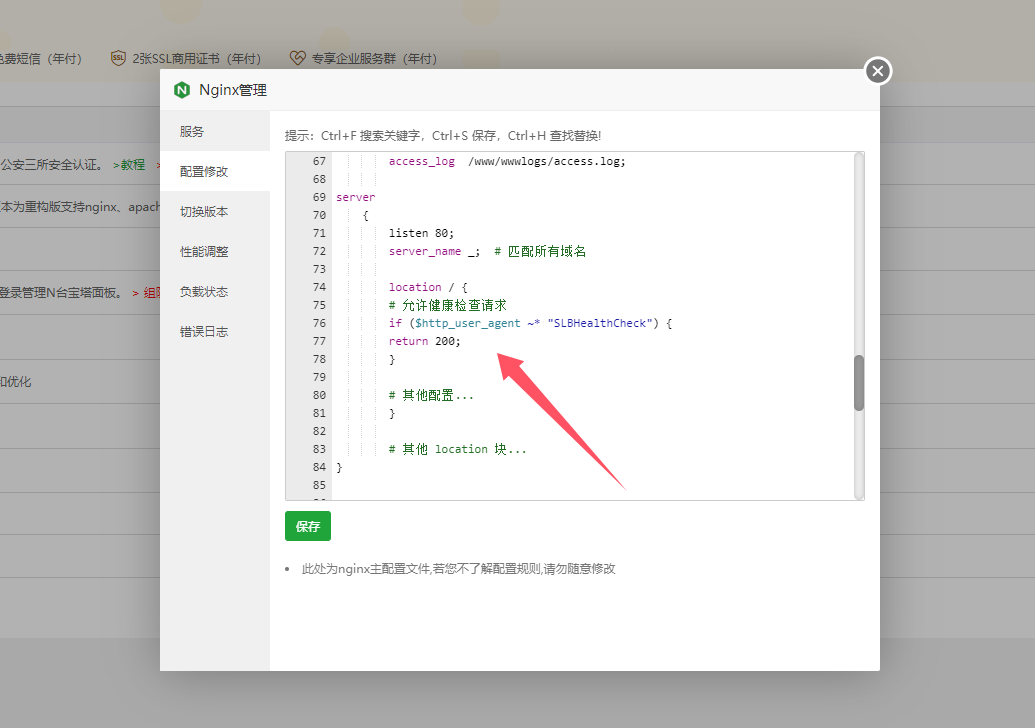This screenshot has width=1035, height=728.
Task: Click the '# 允许健康检查请求' comment line
Action: [x=448, y=306]
